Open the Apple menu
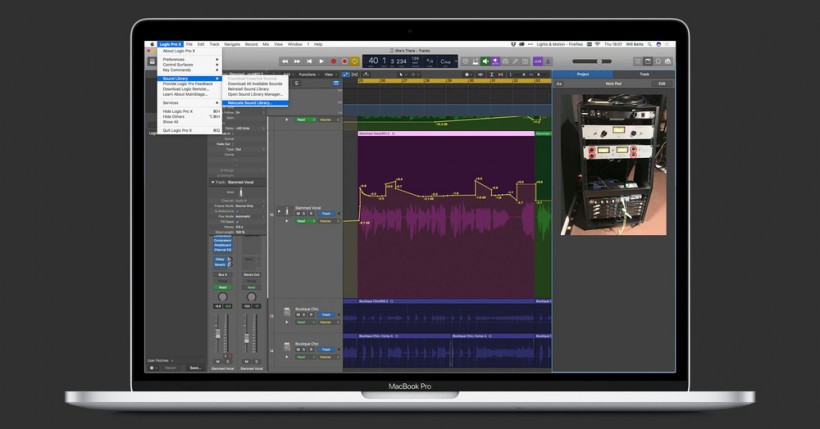The width and height of the screenshot is (820, 429). coord(152,44)
